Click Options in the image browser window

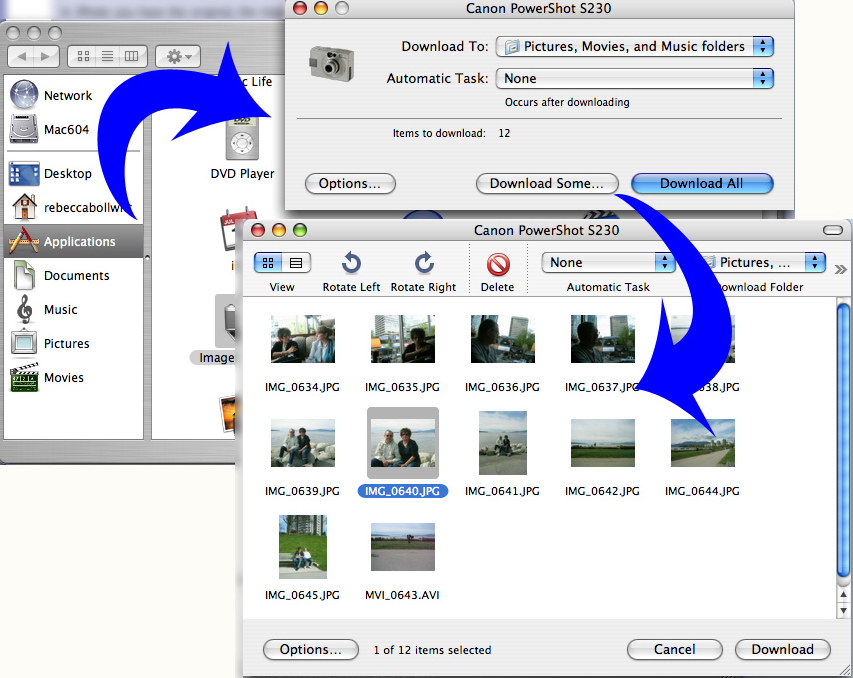[x=311, y=649]
